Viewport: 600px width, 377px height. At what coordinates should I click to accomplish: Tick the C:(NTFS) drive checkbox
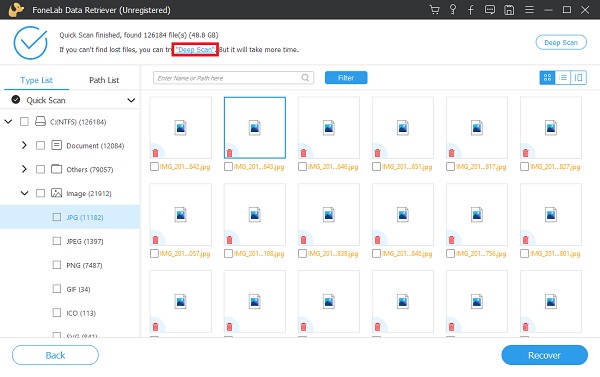pyautogui.click(x=24, y=121)
